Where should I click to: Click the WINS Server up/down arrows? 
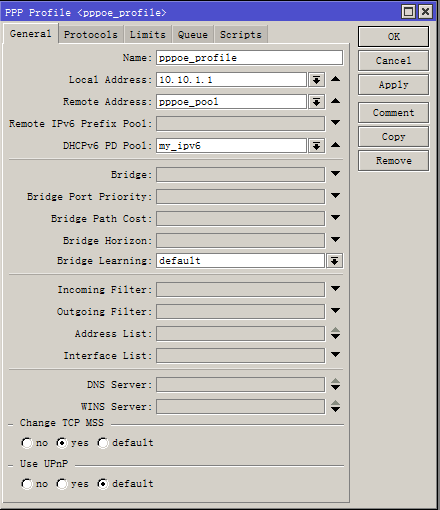(336, 406)
